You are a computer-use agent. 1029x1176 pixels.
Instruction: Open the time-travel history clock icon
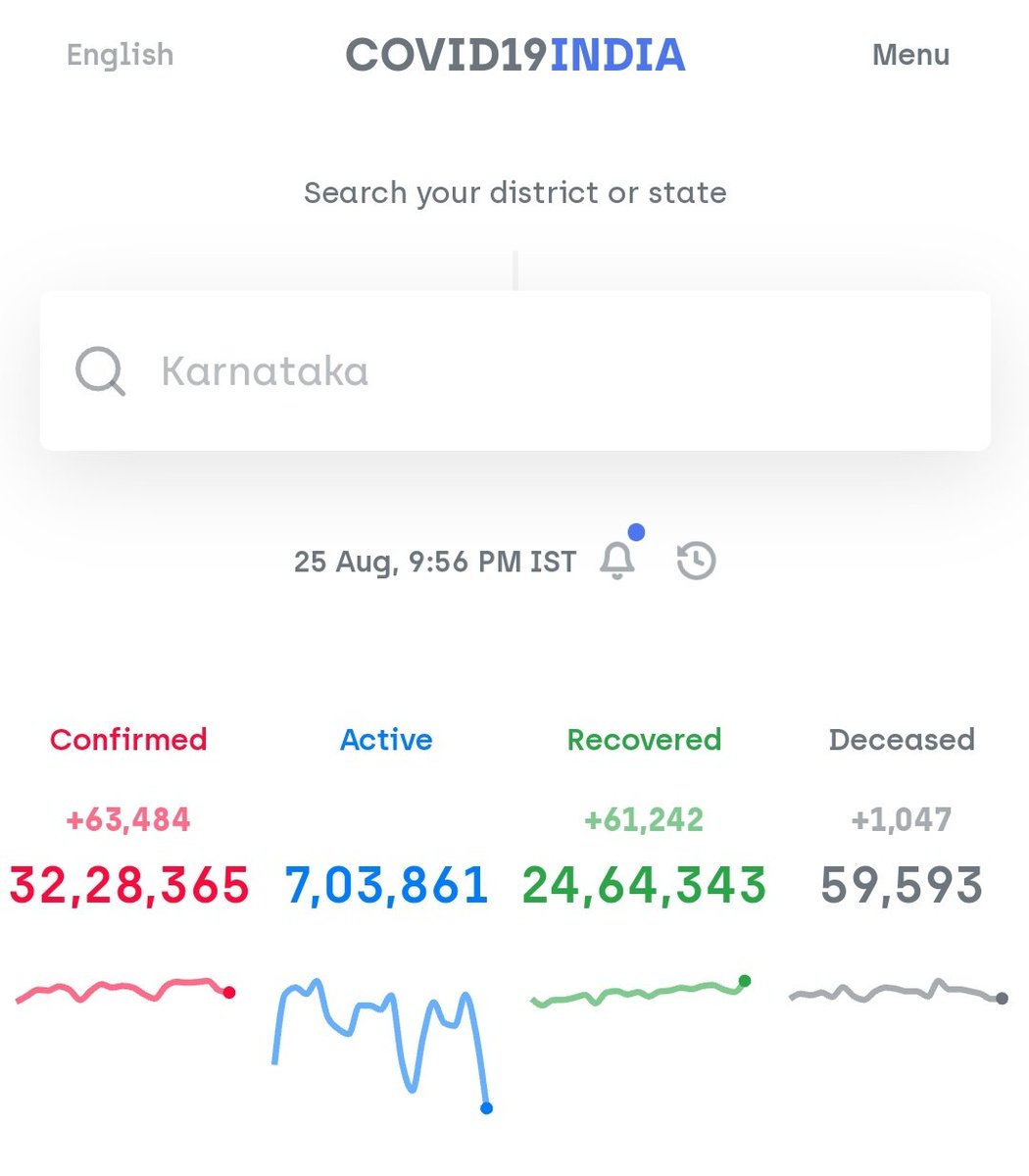(x=696, y=561)
